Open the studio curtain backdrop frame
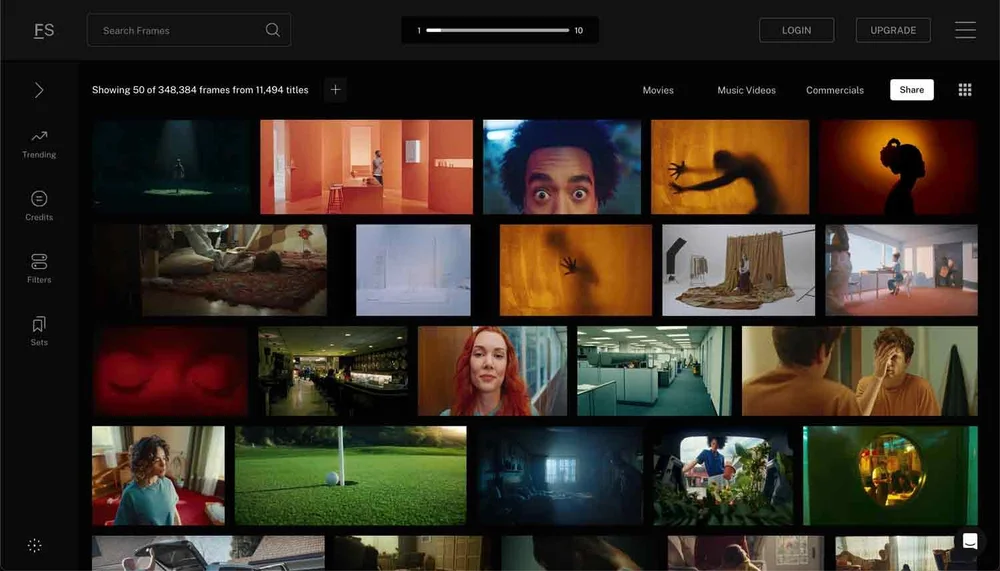This screenshot has height=571, width=1000. click(739, 270)
